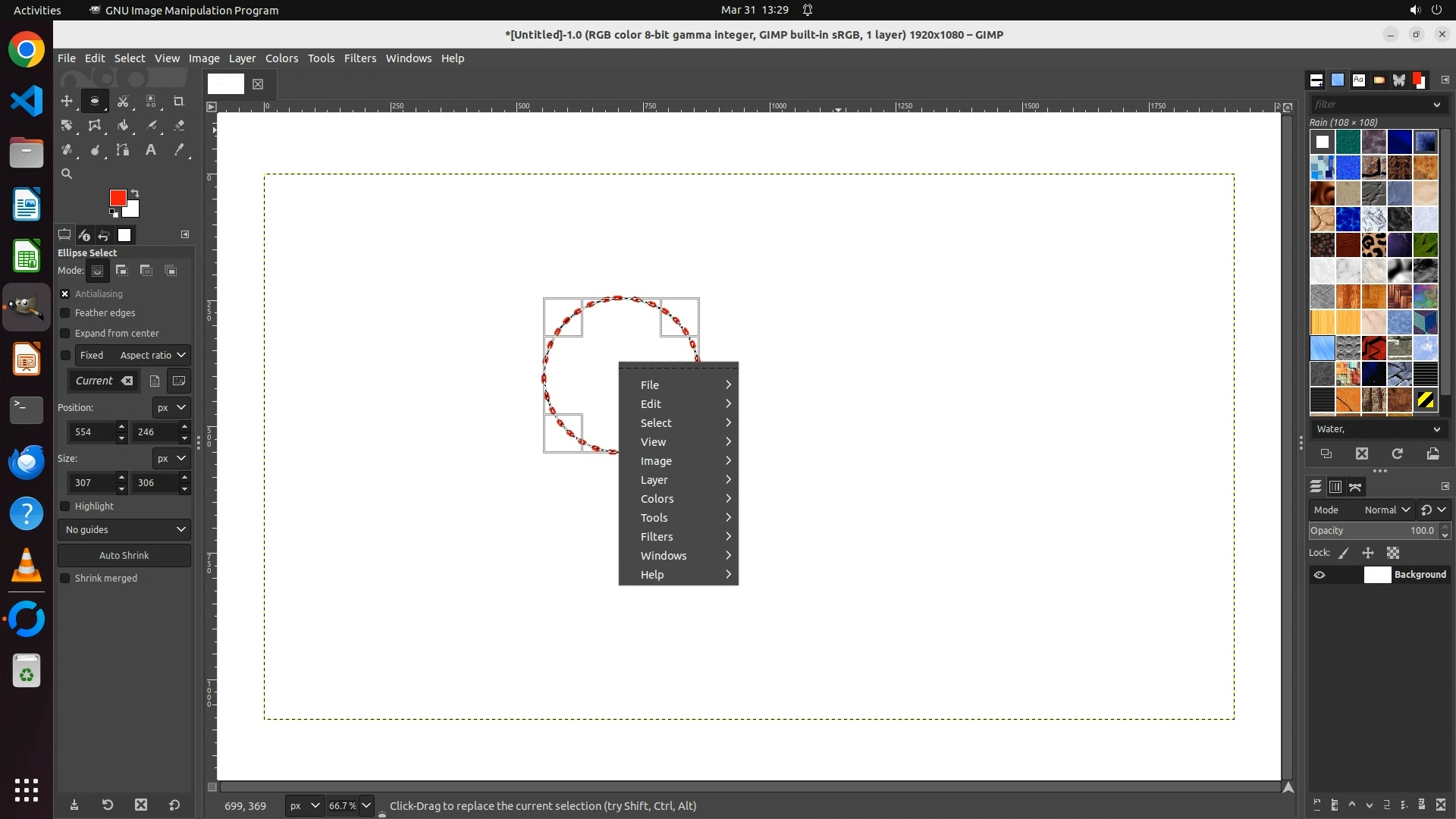Viewport: 1456px width, 819px height.
Task: Select the Eraser tool
Action: coord(179,126)
